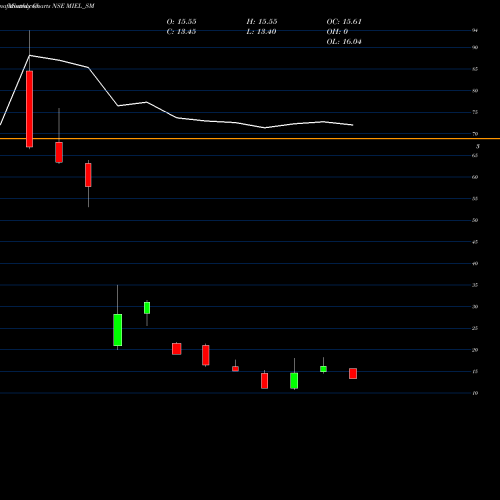This screenshot has width=500, height=500.
Task: Click the open value 'O: 15.55'
Action: [181, 22]
